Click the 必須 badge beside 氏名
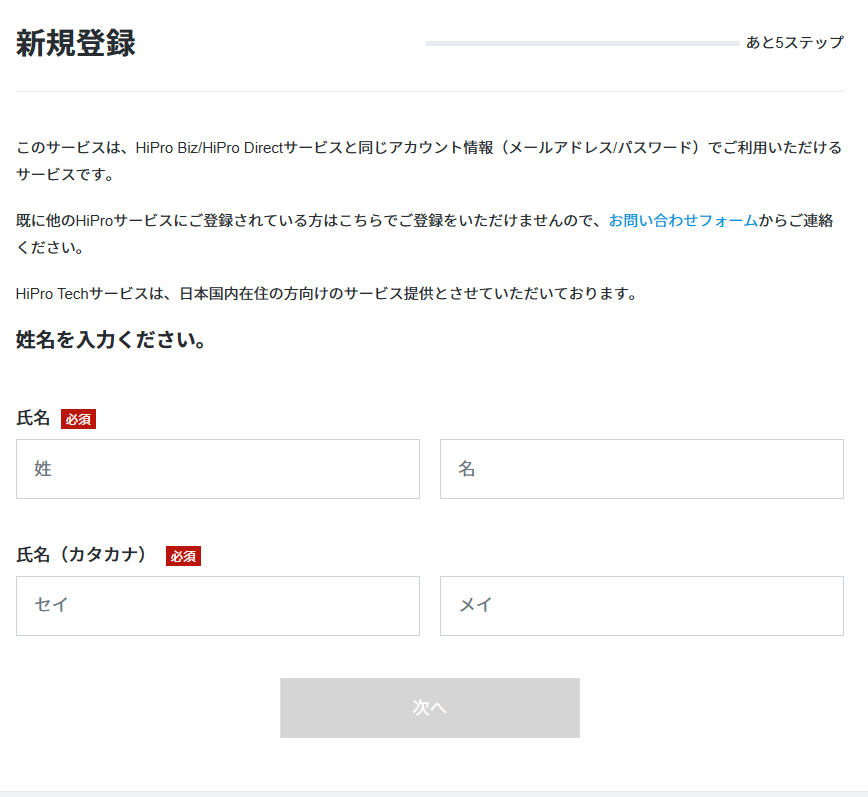This screenshot has height=797, width=868. coord(78,419)
